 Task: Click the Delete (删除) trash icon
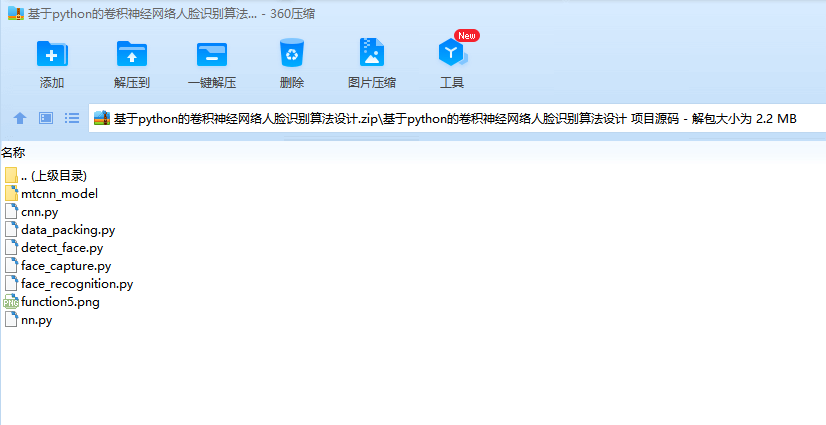[x=292, y=53]
